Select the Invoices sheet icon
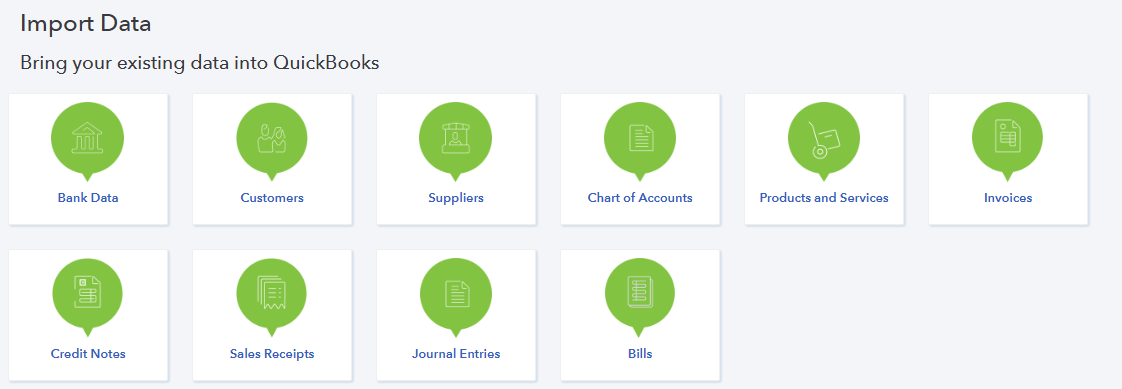 point(1008,138)
